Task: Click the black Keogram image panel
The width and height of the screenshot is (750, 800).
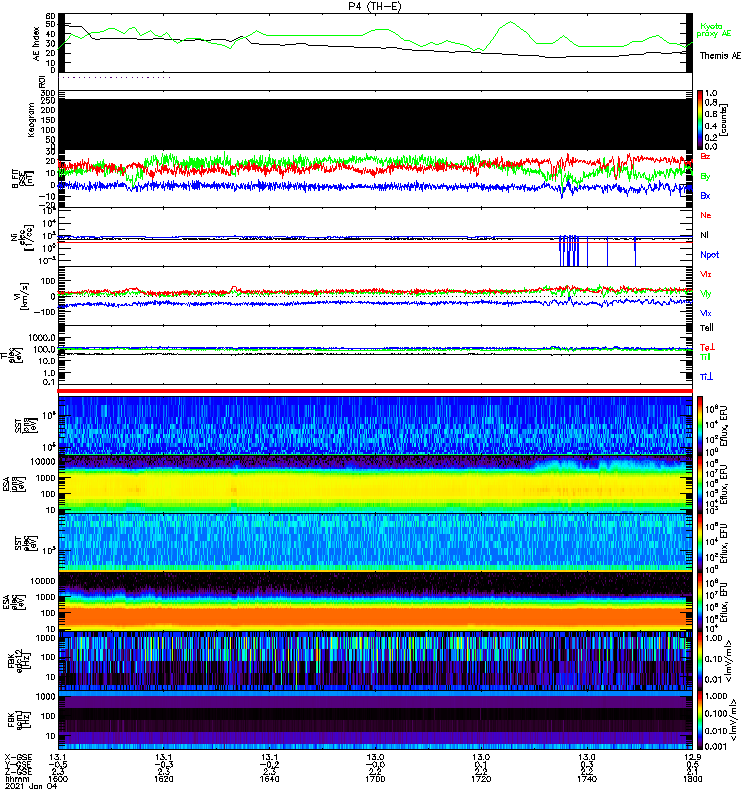Action: [375, 124]
